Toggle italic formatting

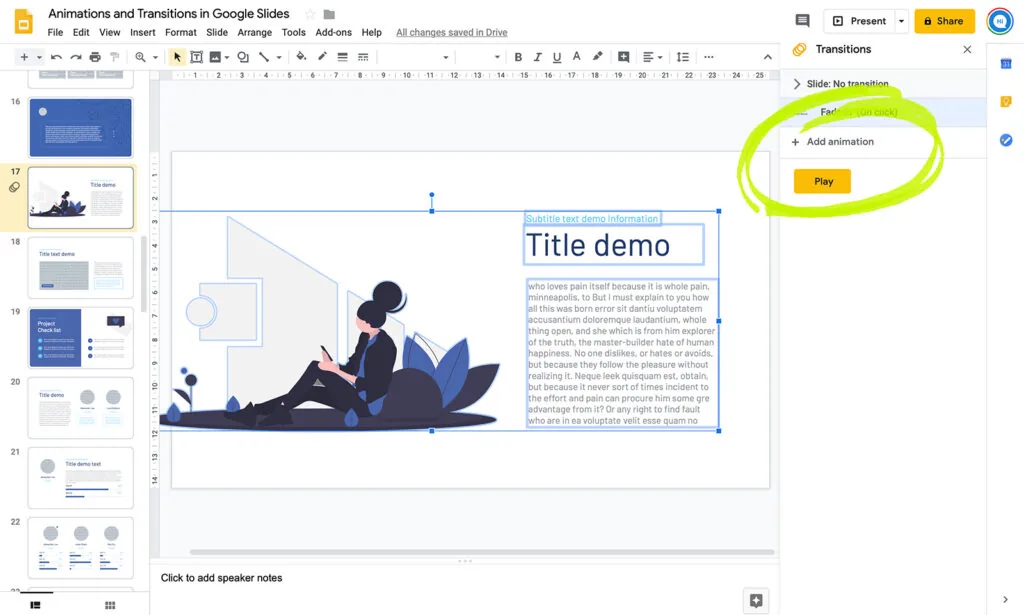pos(537,57)
